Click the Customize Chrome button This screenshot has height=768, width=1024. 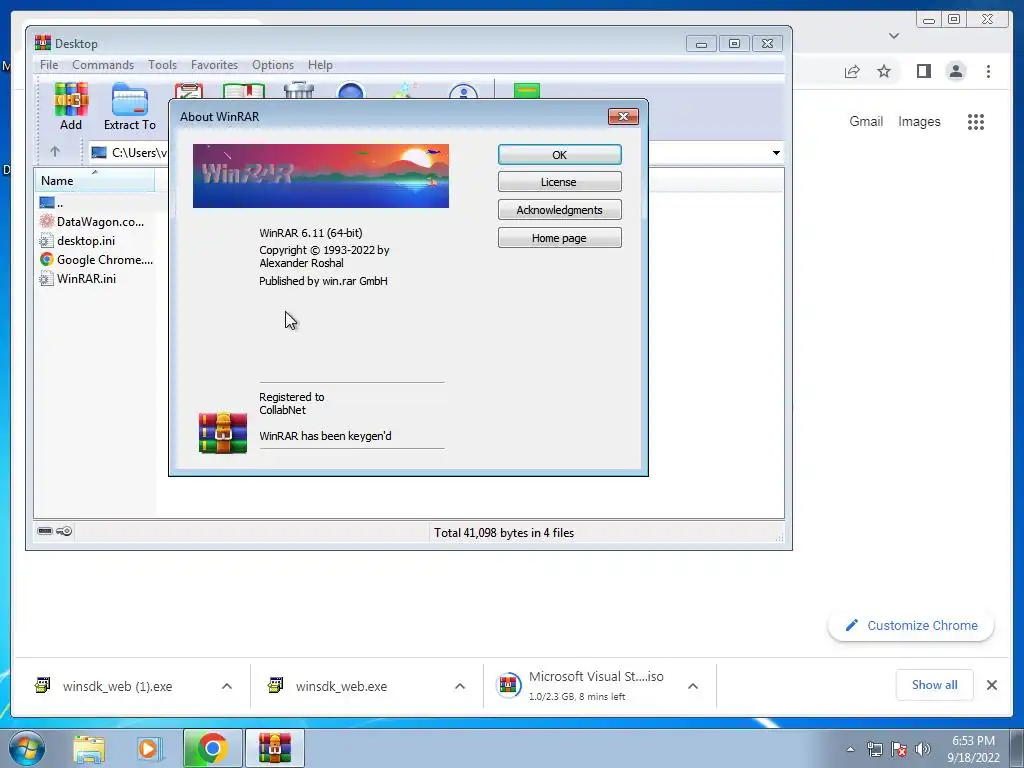coord(911,625)
